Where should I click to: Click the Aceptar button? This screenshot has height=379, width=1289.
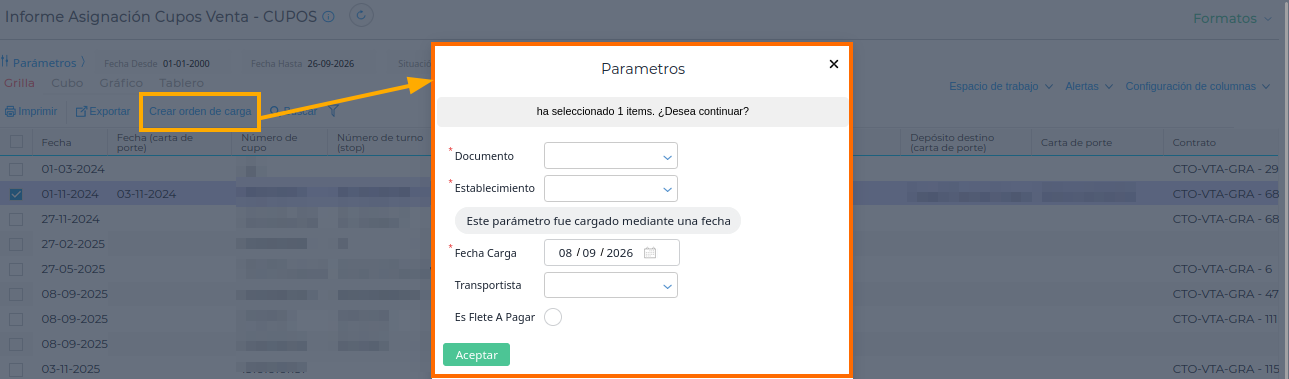476,355
